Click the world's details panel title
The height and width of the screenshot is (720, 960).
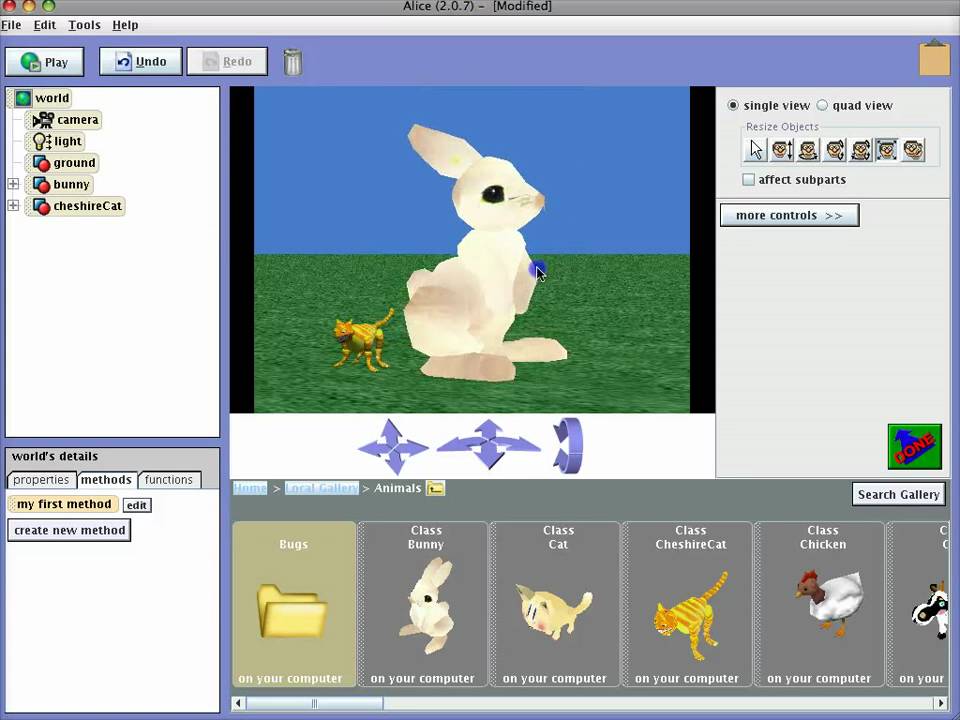click(x=55, y=456)
